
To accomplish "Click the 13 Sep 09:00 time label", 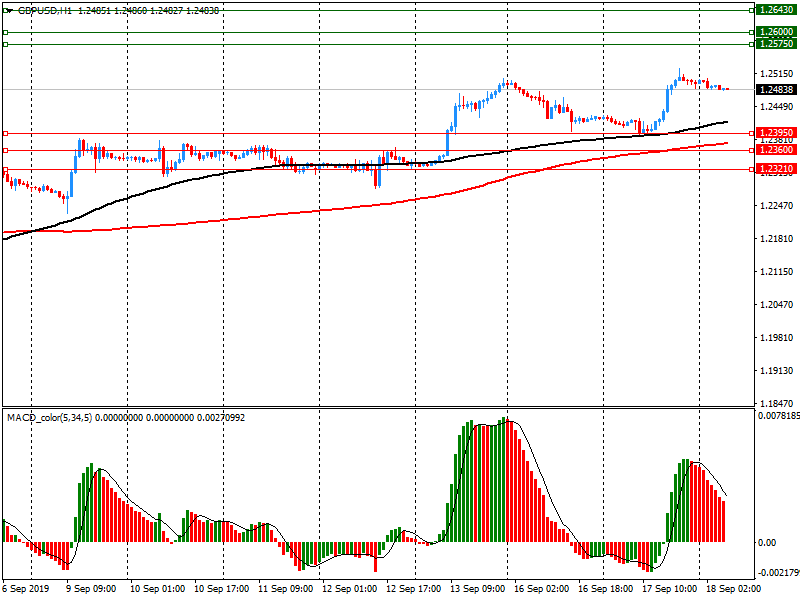I will (x=478, y=589).
